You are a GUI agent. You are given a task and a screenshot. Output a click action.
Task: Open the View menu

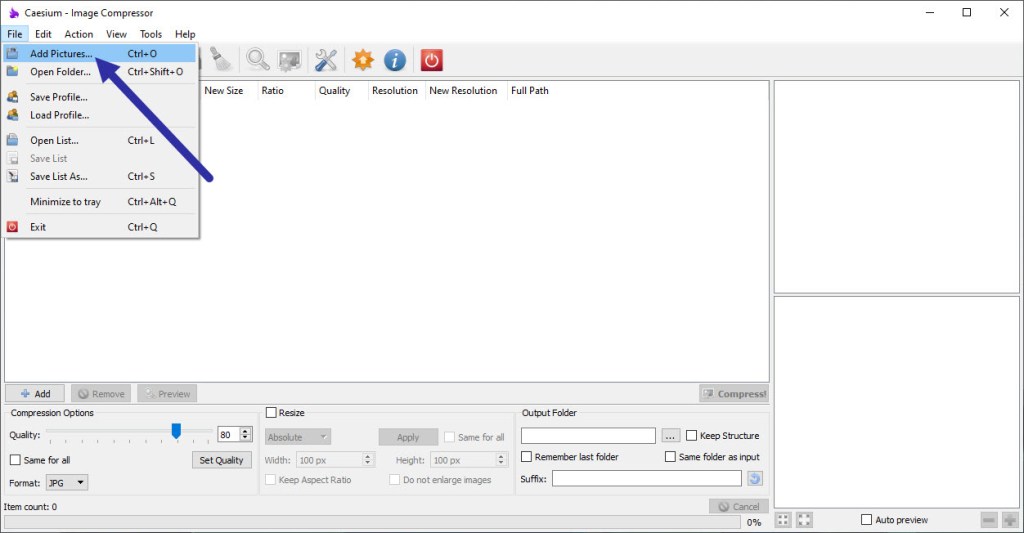[116, 34]
